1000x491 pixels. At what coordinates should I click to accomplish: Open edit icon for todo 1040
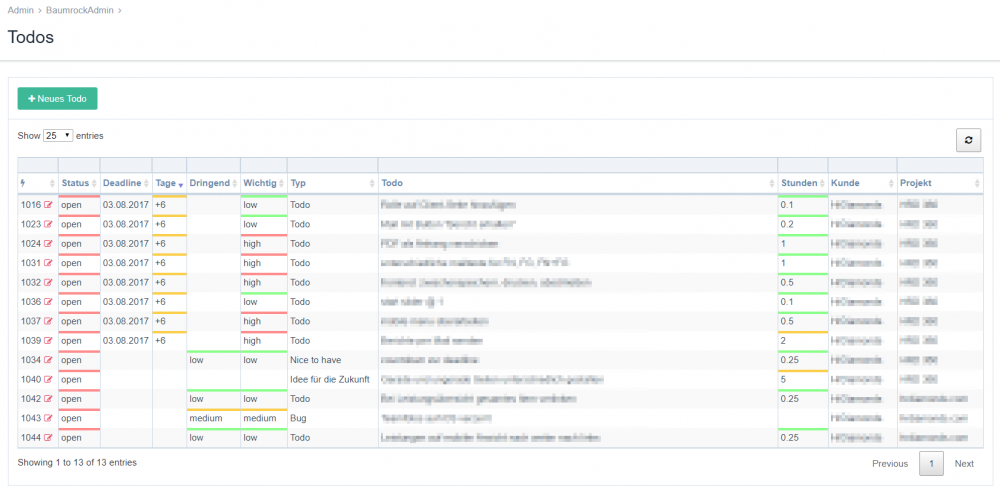[x=48, y=380]
